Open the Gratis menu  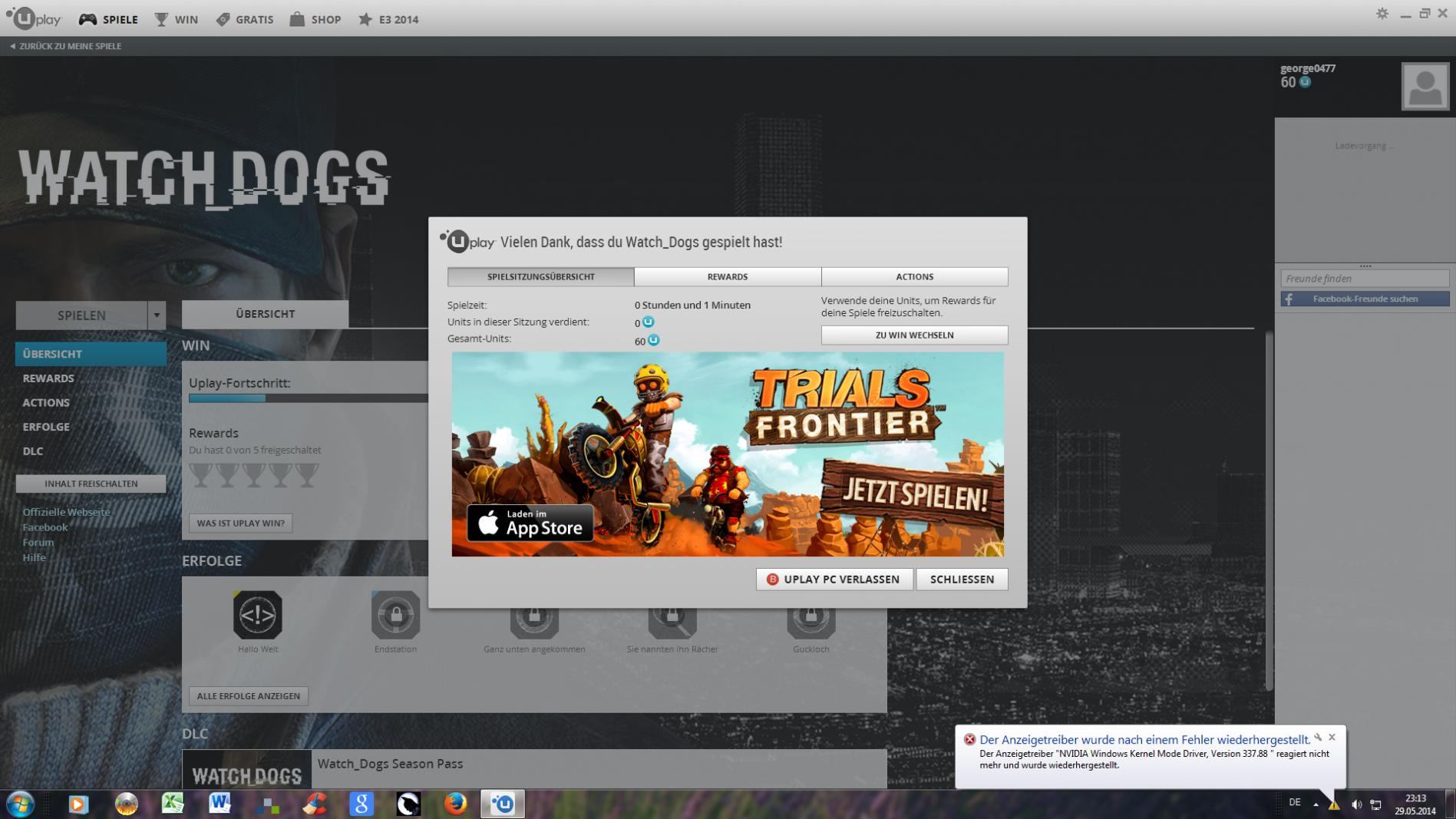pos(245,19)
